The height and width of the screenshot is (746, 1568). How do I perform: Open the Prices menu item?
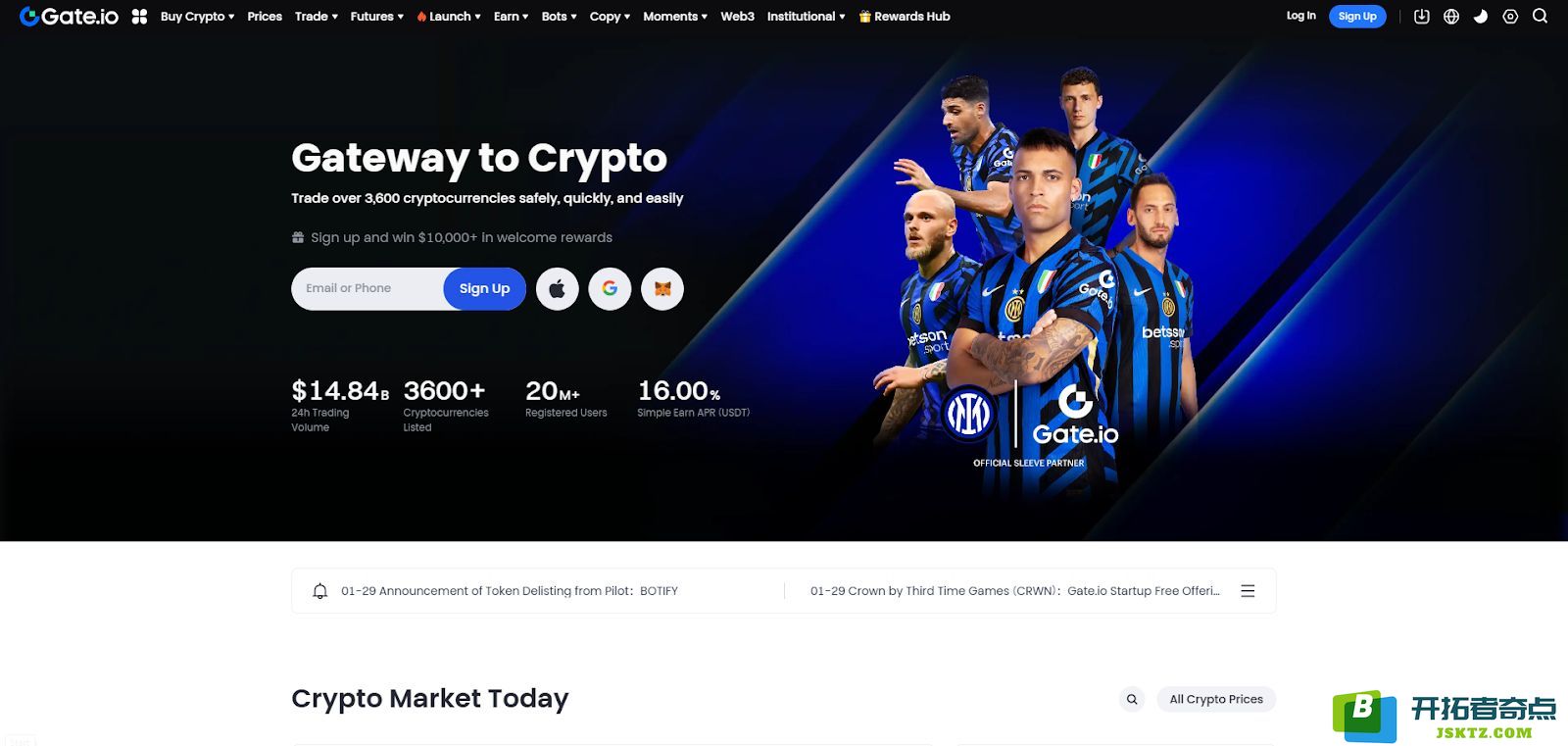coord(265,17)
